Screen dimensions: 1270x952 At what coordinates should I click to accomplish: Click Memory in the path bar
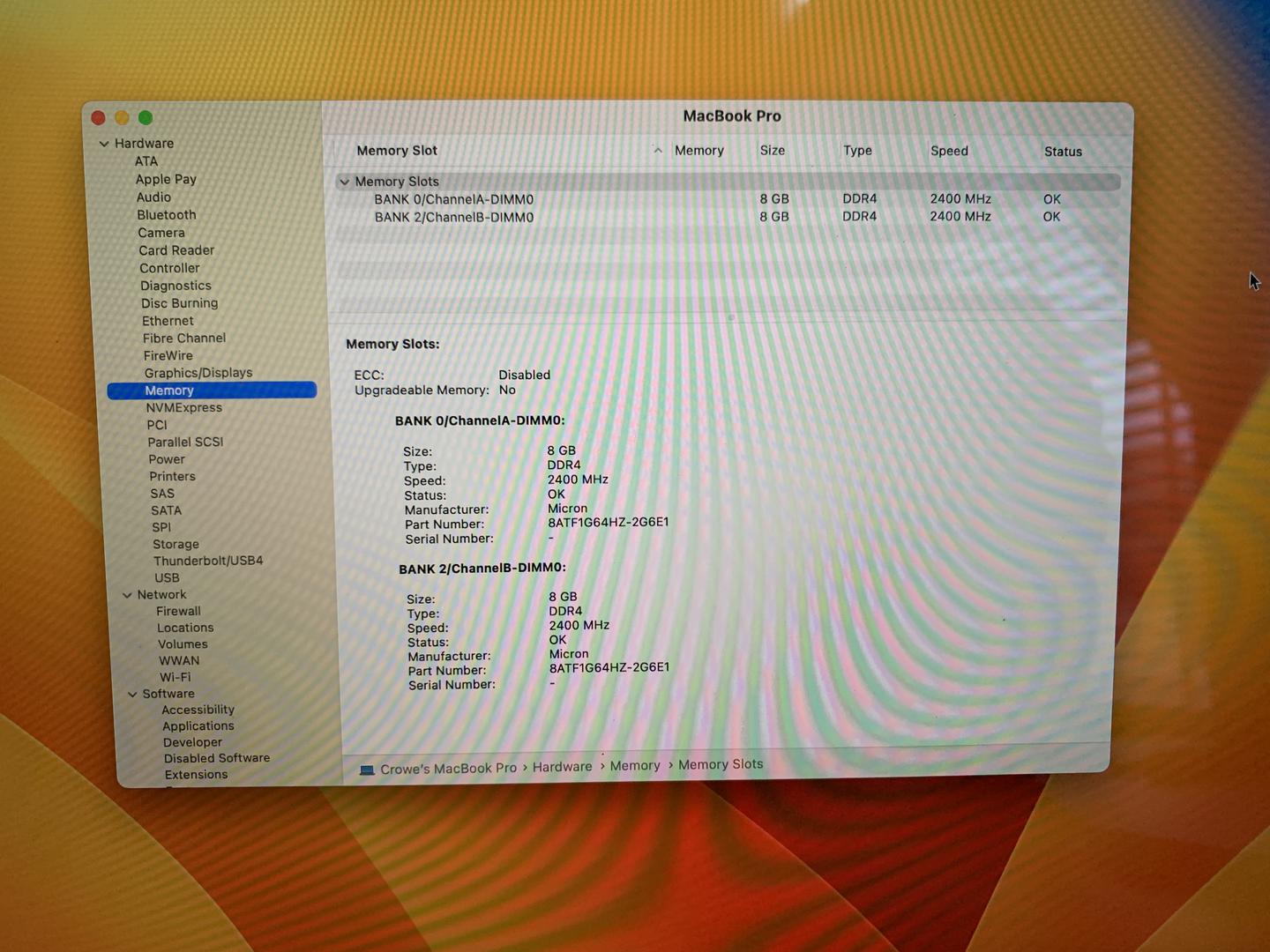[x=635, y=766]
